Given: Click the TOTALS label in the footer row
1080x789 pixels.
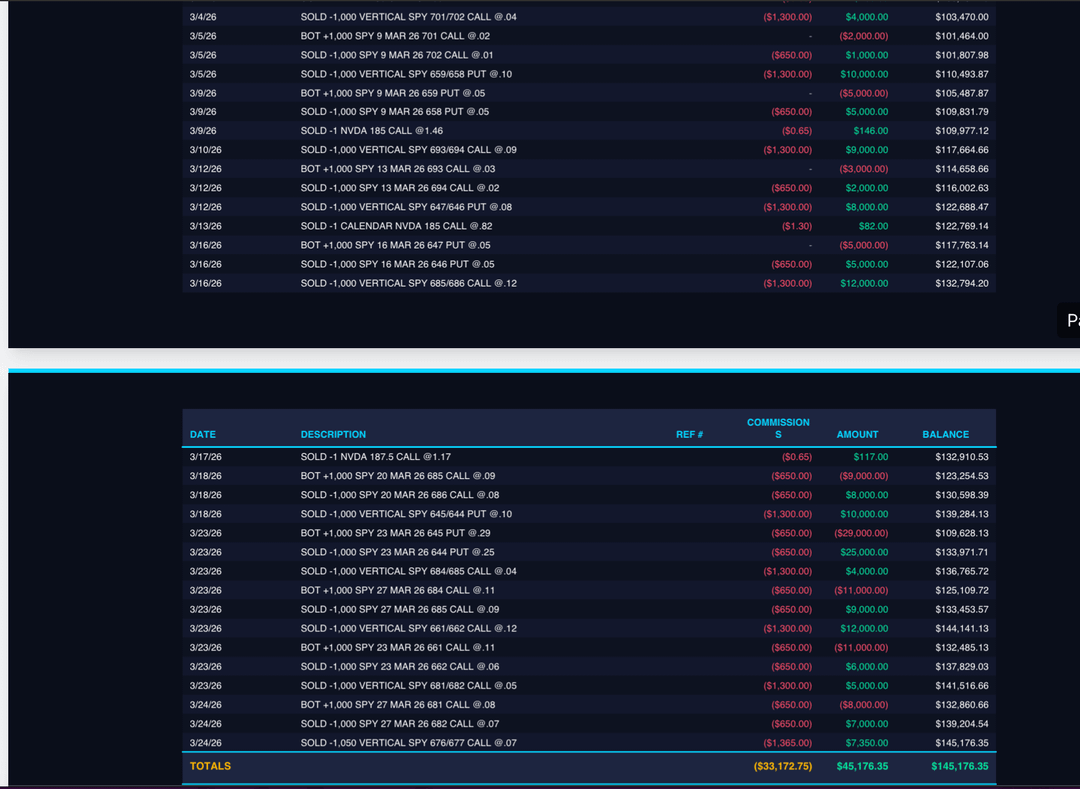Looking at the screenshot, I should click(210, 766).
